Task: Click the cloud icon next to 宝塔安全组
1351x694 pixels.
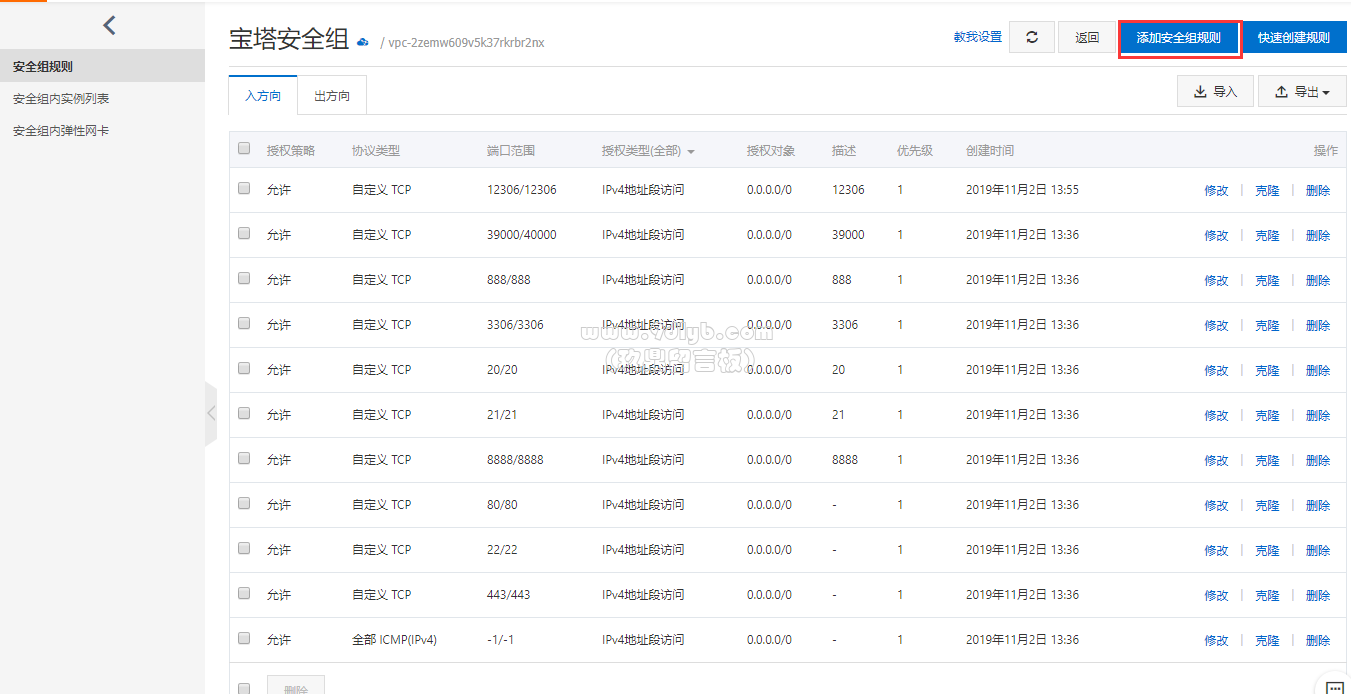Action: 363,42
